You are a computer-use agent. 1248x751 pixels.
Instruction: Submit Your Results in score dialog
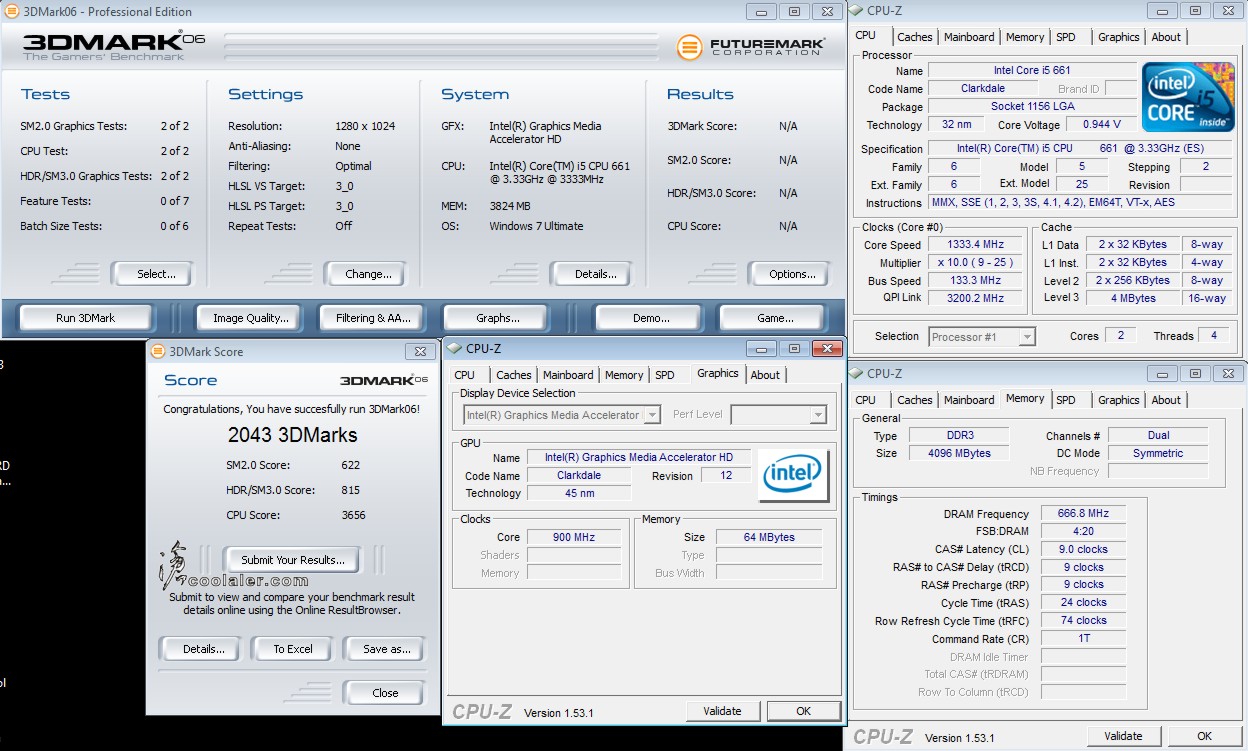(293, 560)
